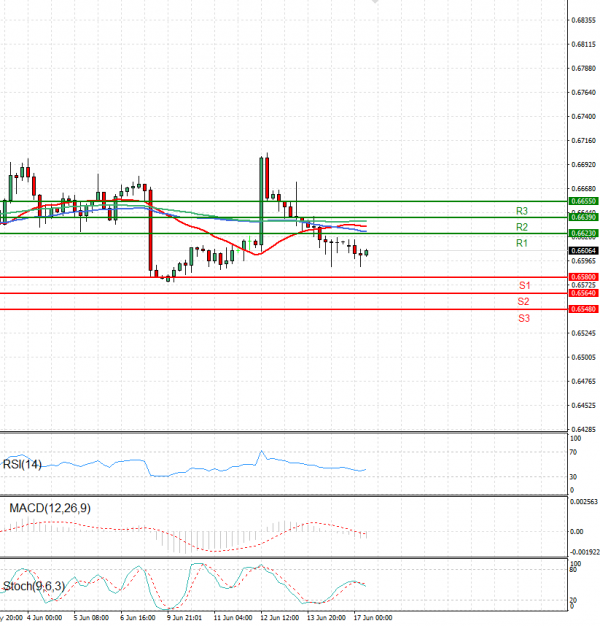Click the 0.65245 price axis value

coord(583,333)
